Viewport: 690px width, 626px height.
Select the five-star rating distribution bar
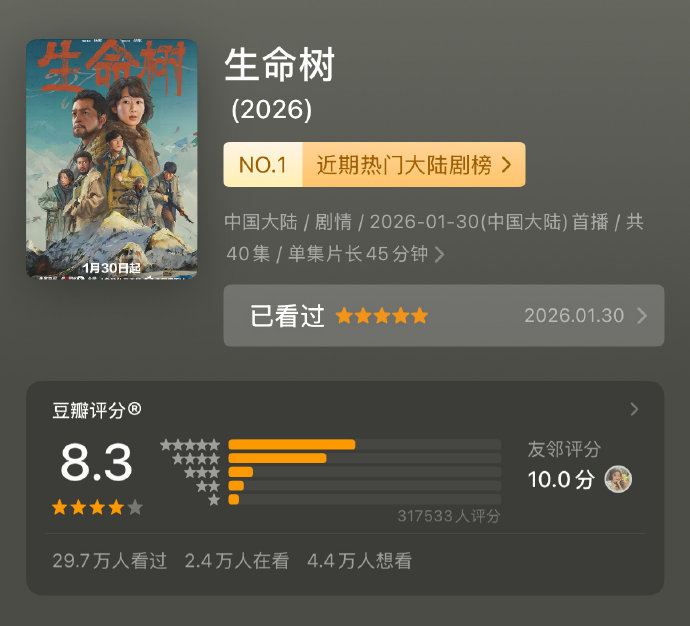click(x=292, y=445)
